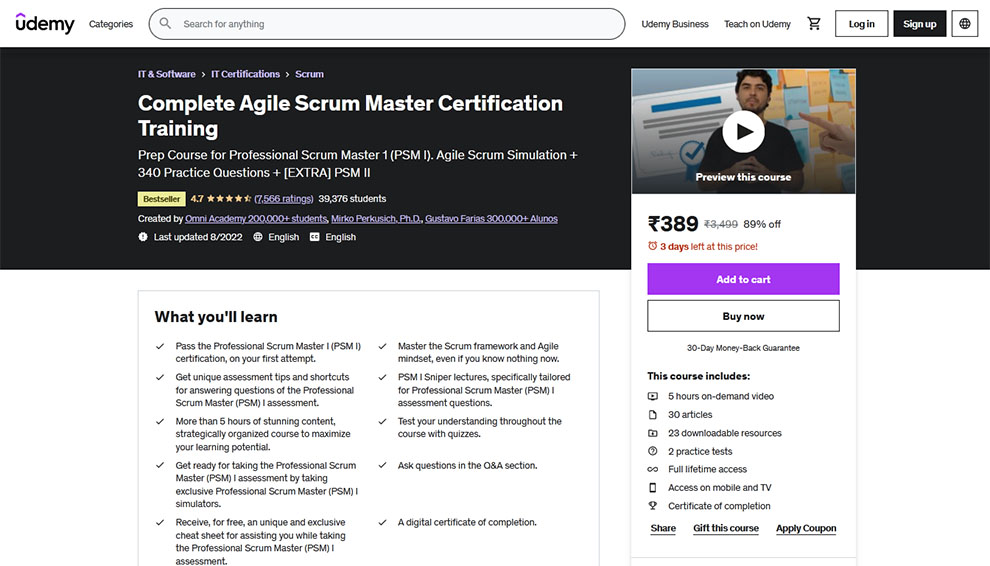
Task: Click the language globe icon beside English
Action: point(258,237)
